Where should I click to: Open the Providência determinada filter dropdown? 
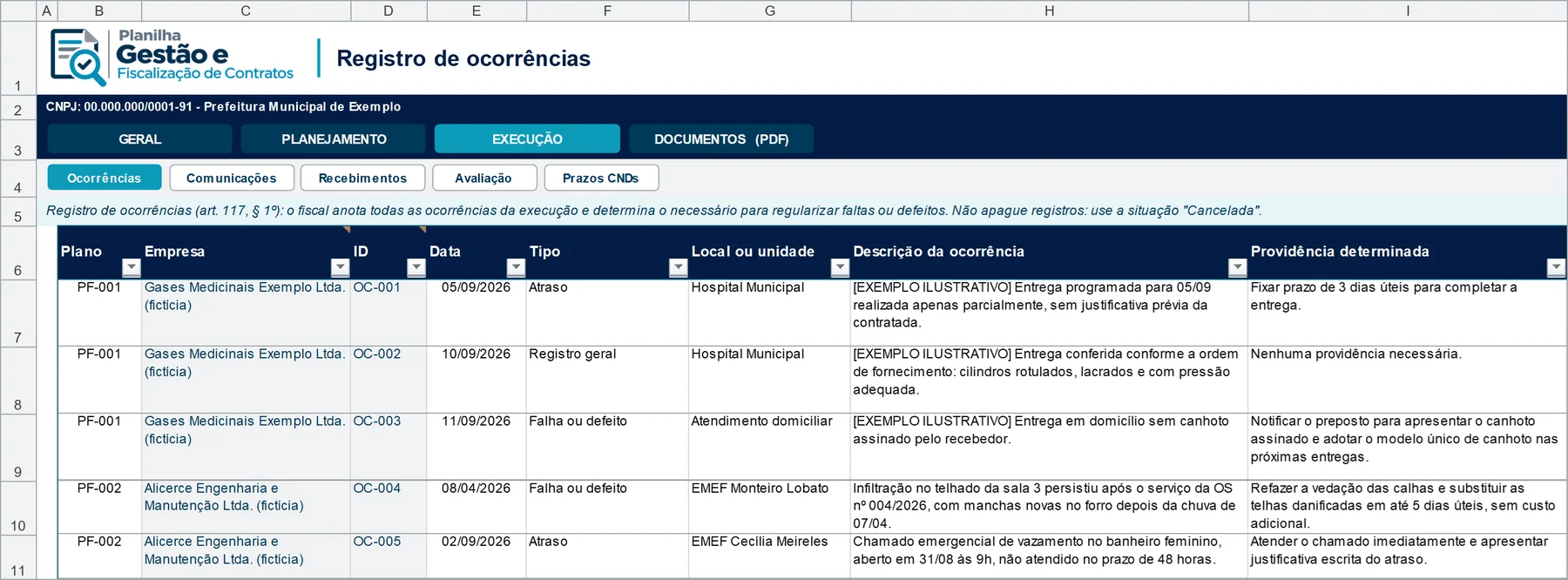tap(1556, 267)
